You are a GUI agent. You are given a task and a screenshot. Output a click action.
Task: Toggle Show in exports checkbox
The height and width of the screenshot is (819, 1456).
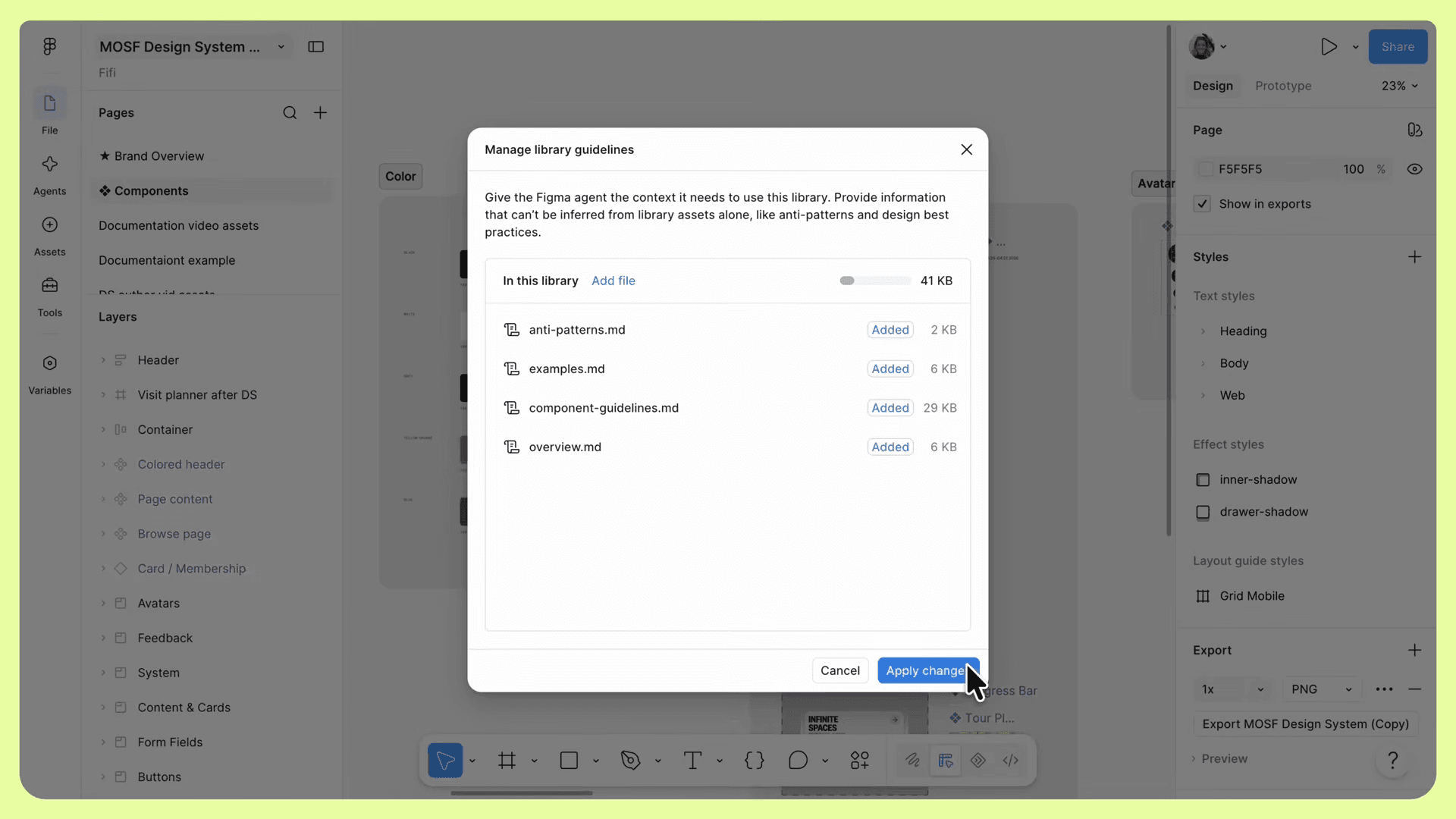pos(1202,204)
